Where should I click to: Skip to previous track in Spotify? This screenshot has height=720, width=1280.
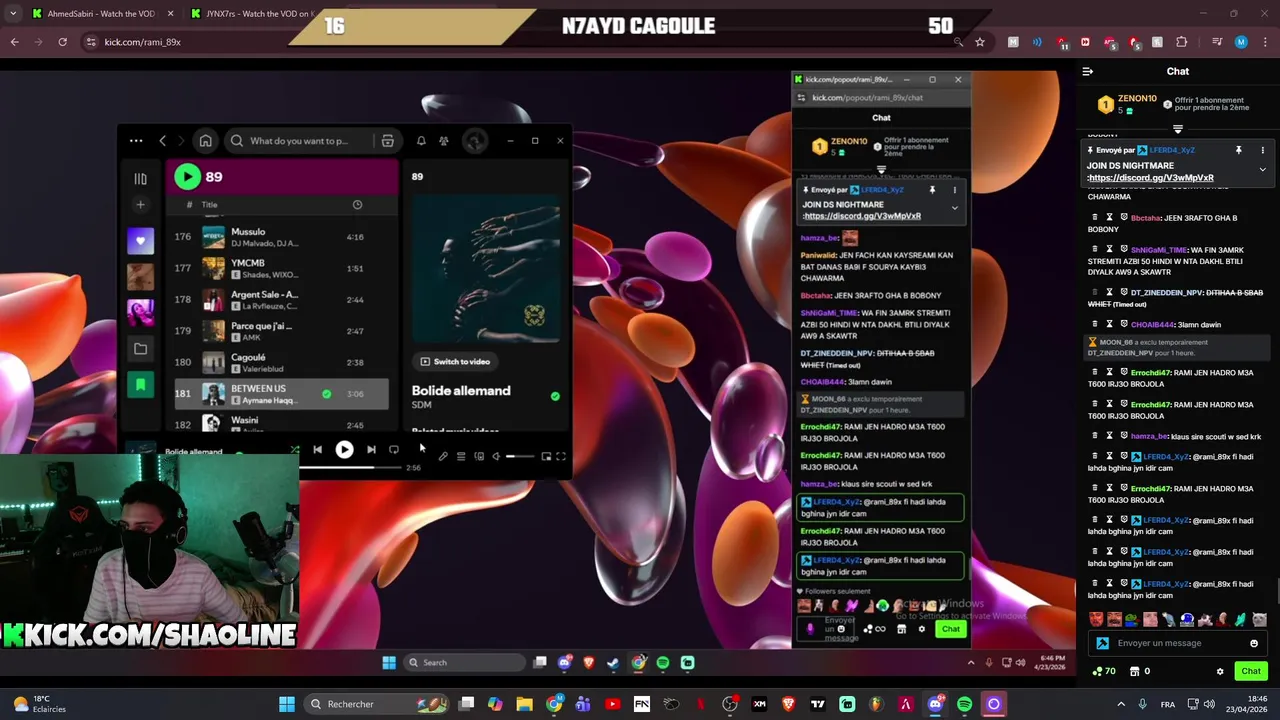pos(317,450)
